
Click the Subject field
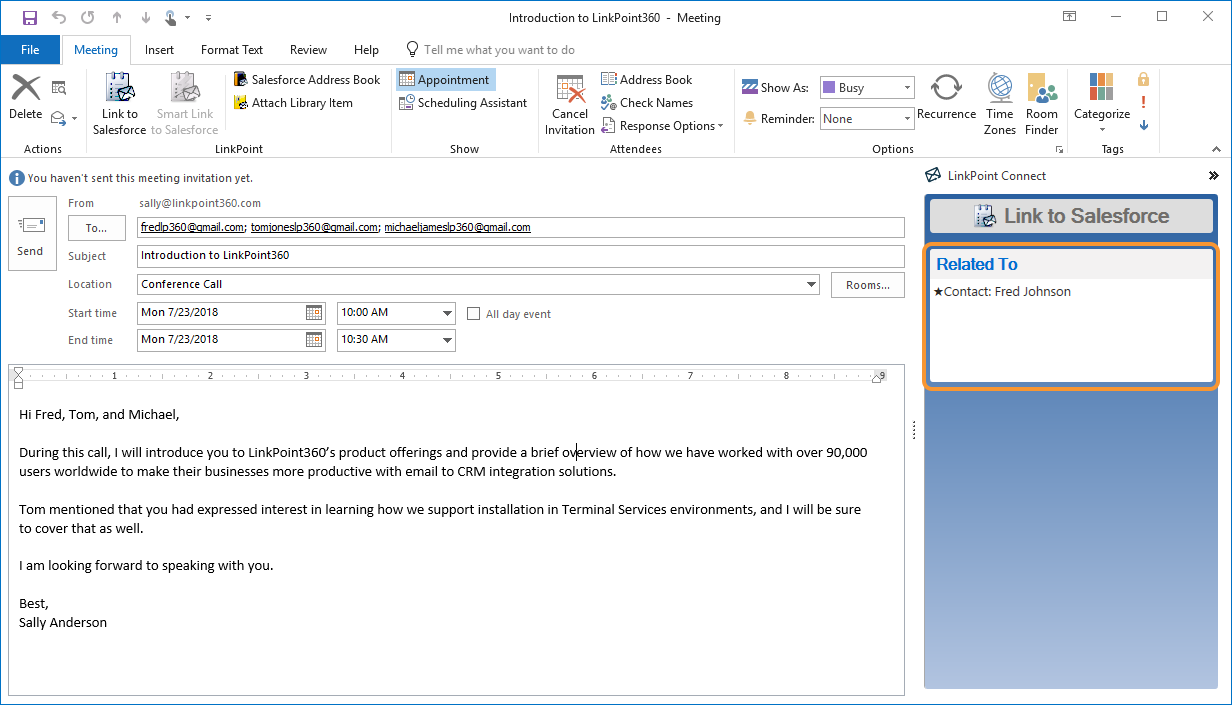[520, 256]
